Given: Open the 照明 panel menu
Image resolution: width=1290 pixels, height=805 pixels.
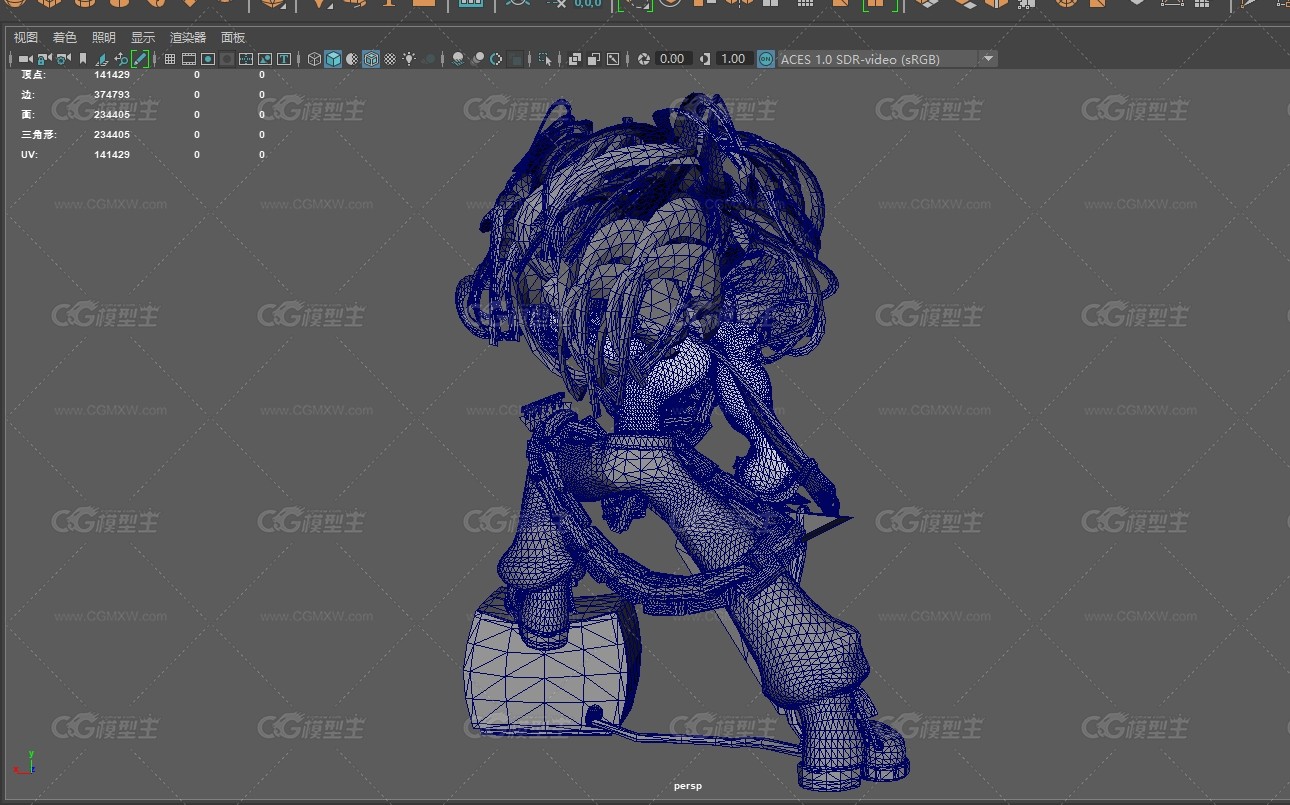Looking at the screenshot, I should click(103, 37).
